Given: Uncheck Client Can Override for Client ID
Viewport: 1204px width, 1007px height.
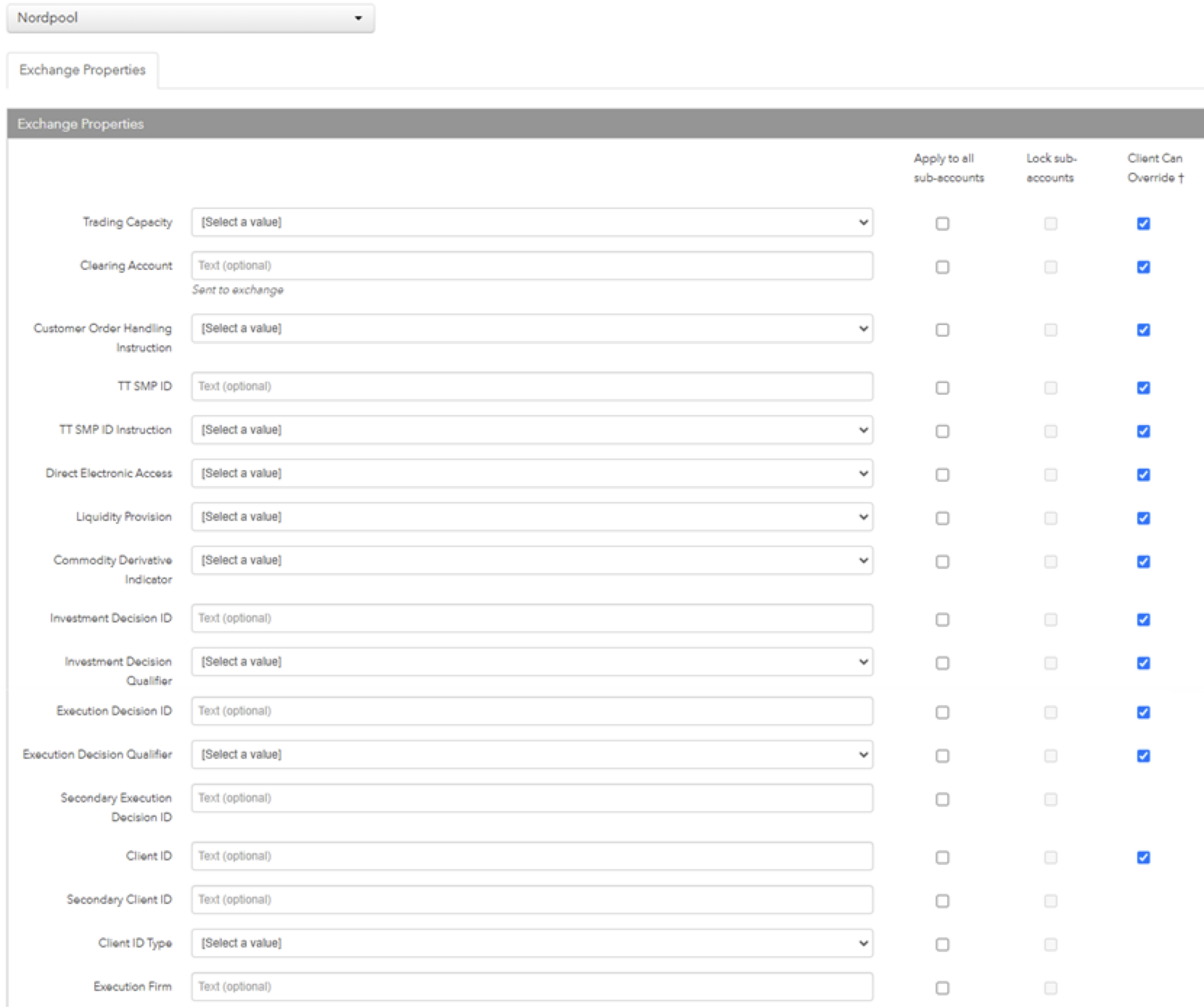Looking at the screenshot, I should (x=1144, y=858).
